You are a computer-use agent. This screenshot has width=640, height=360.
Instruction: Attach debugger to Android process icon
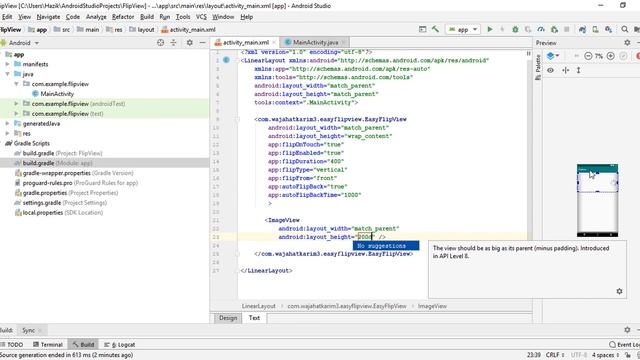pos(554,29)
